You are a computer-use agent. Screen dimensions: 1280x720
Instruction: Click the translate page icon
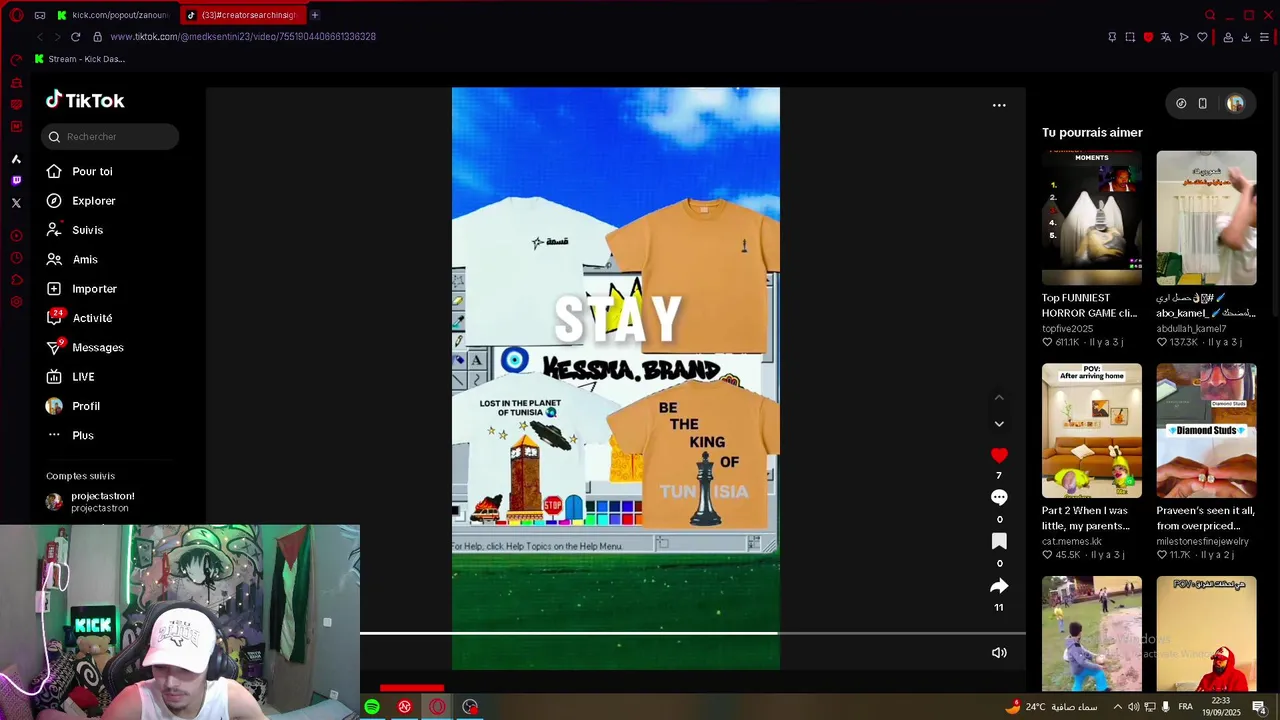1166,37
